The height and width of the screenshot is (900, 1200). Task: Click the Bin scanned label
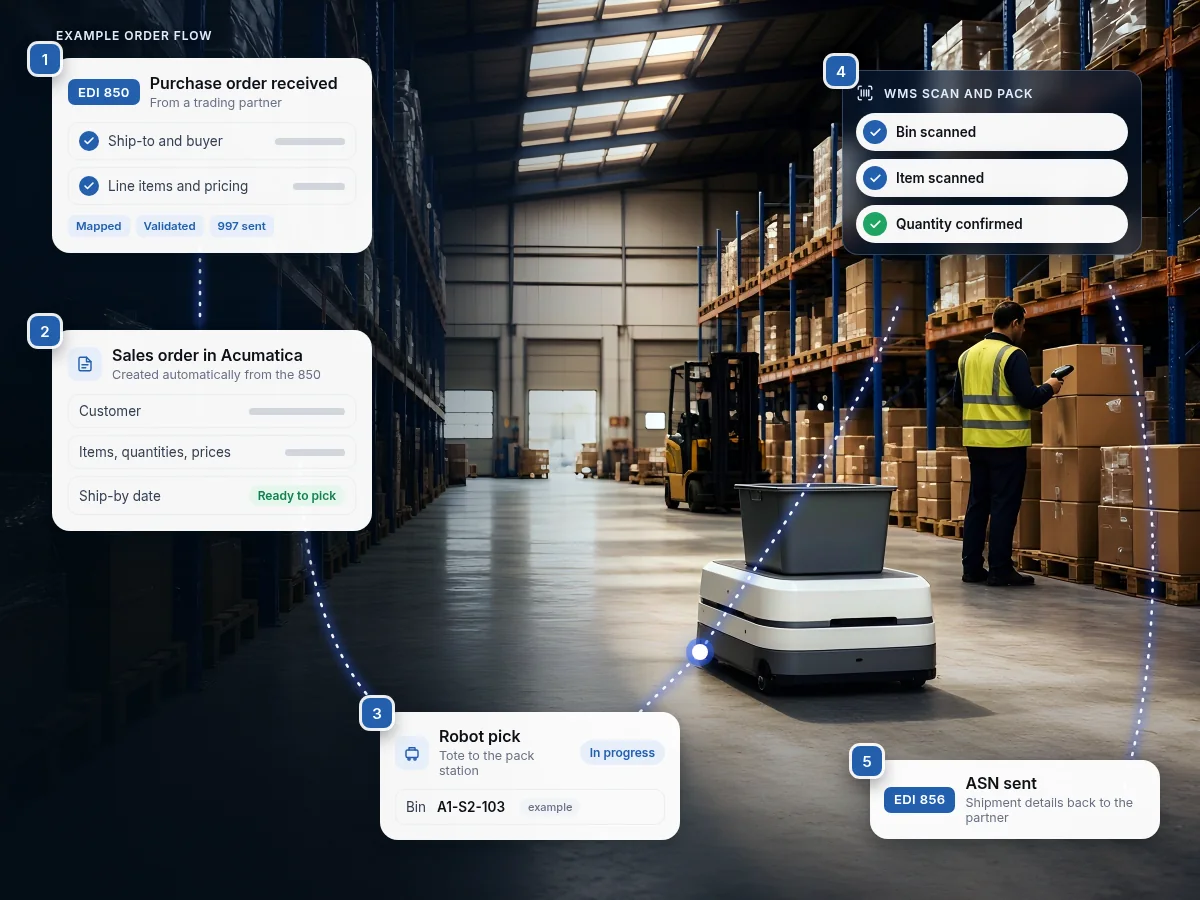[x=936, y=132]
